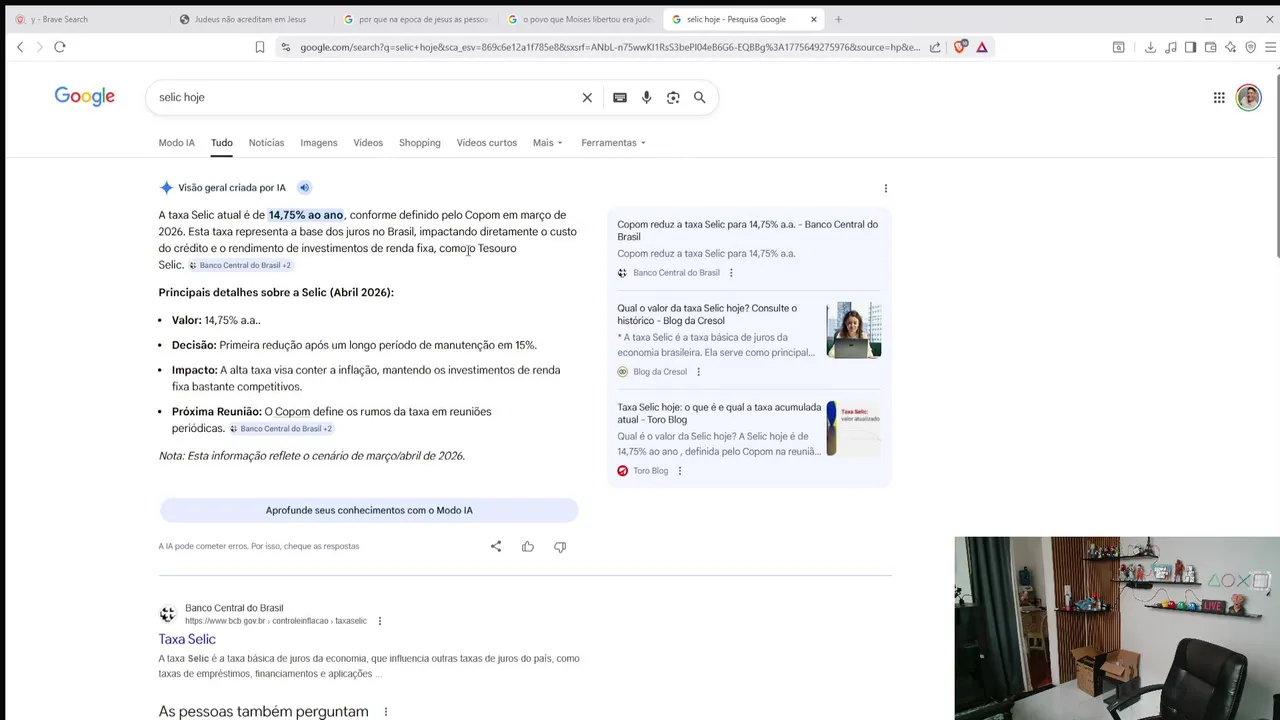Switch to 'o povo que Moises libertou' tab
This screenshot has width=1280, height=720.
tap(580, 19)
